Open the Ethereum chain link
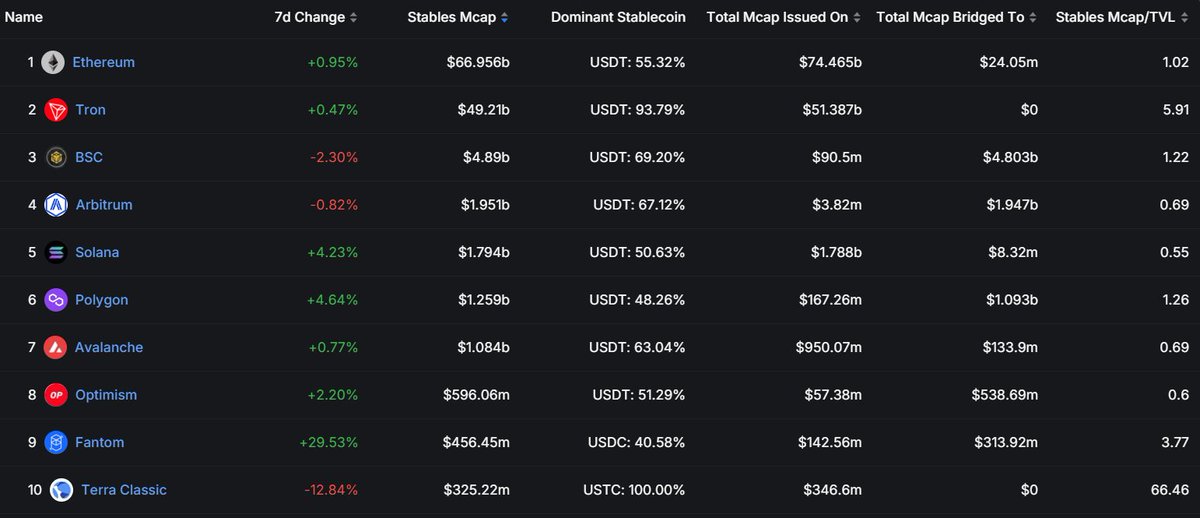Viewport: 1200px width, 518px height. [104, 62]
